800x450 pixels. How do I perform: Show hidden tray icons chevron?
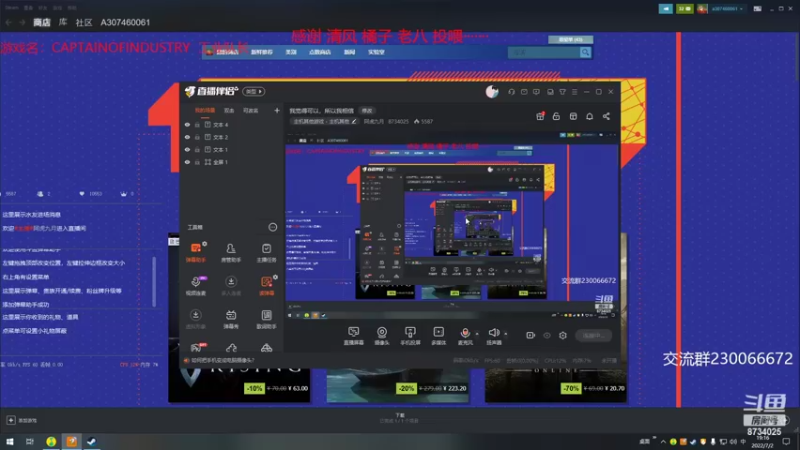[x=663, y=442]
